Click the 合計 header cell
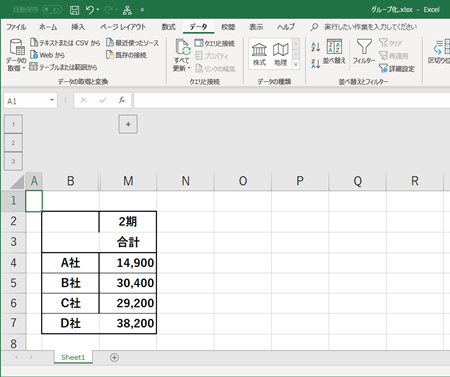 click(x=128, y=242)
